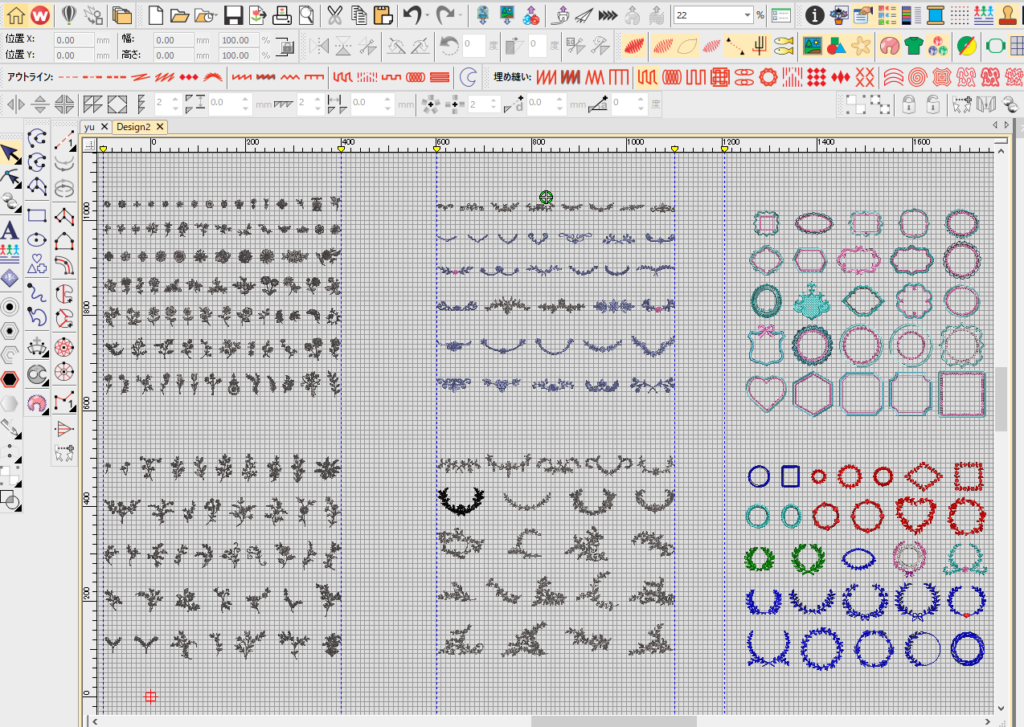1024x727 pixels.
Task: Switch to the Design2 tab
Action: pyautogui.click(x=132, y=127)
